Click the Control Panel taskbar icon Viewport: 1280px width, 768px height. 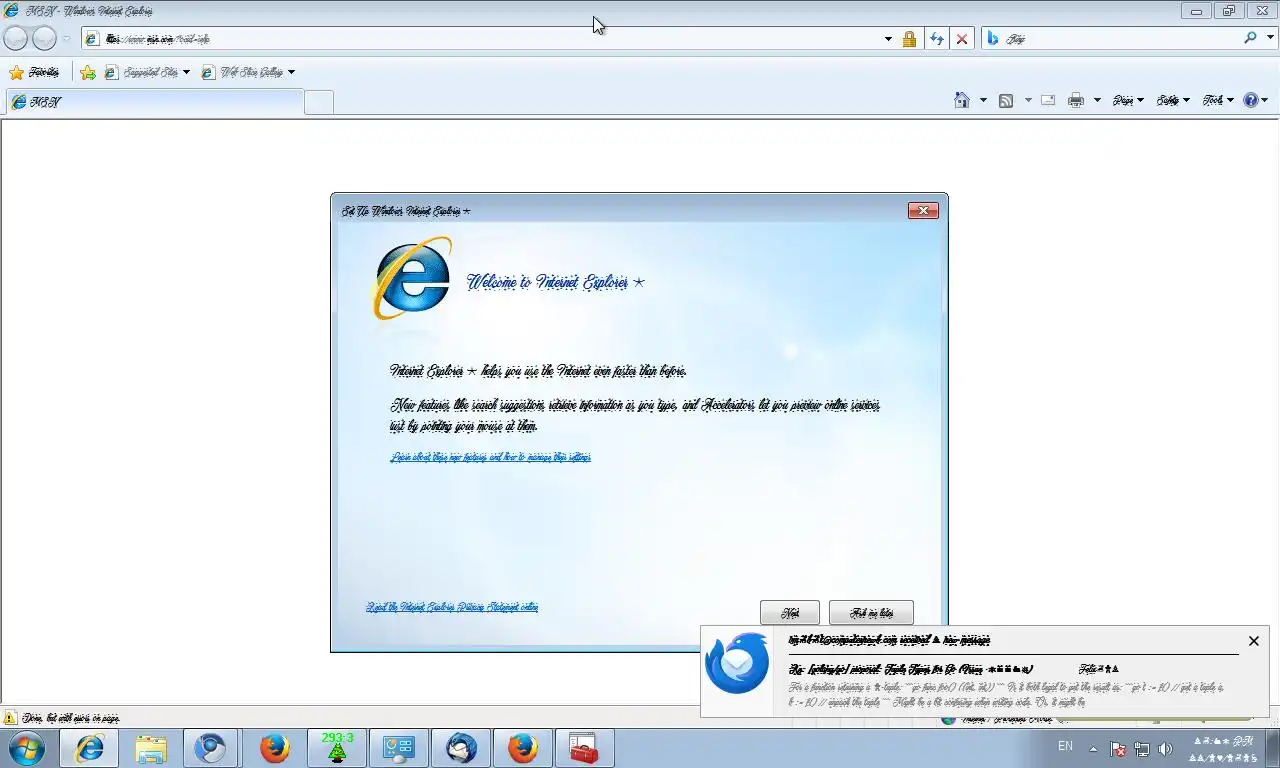tap(399, 748)
